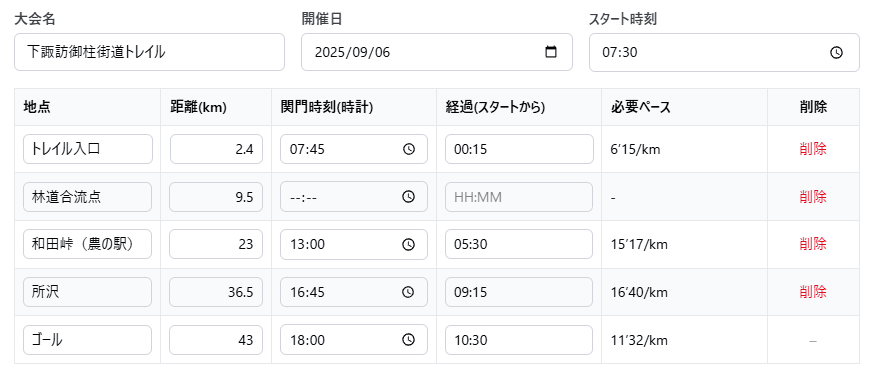Click clock icon in 林道合流点 cutoff time
Viewport: 876px width, 372px height.
(x=409, y=197)
